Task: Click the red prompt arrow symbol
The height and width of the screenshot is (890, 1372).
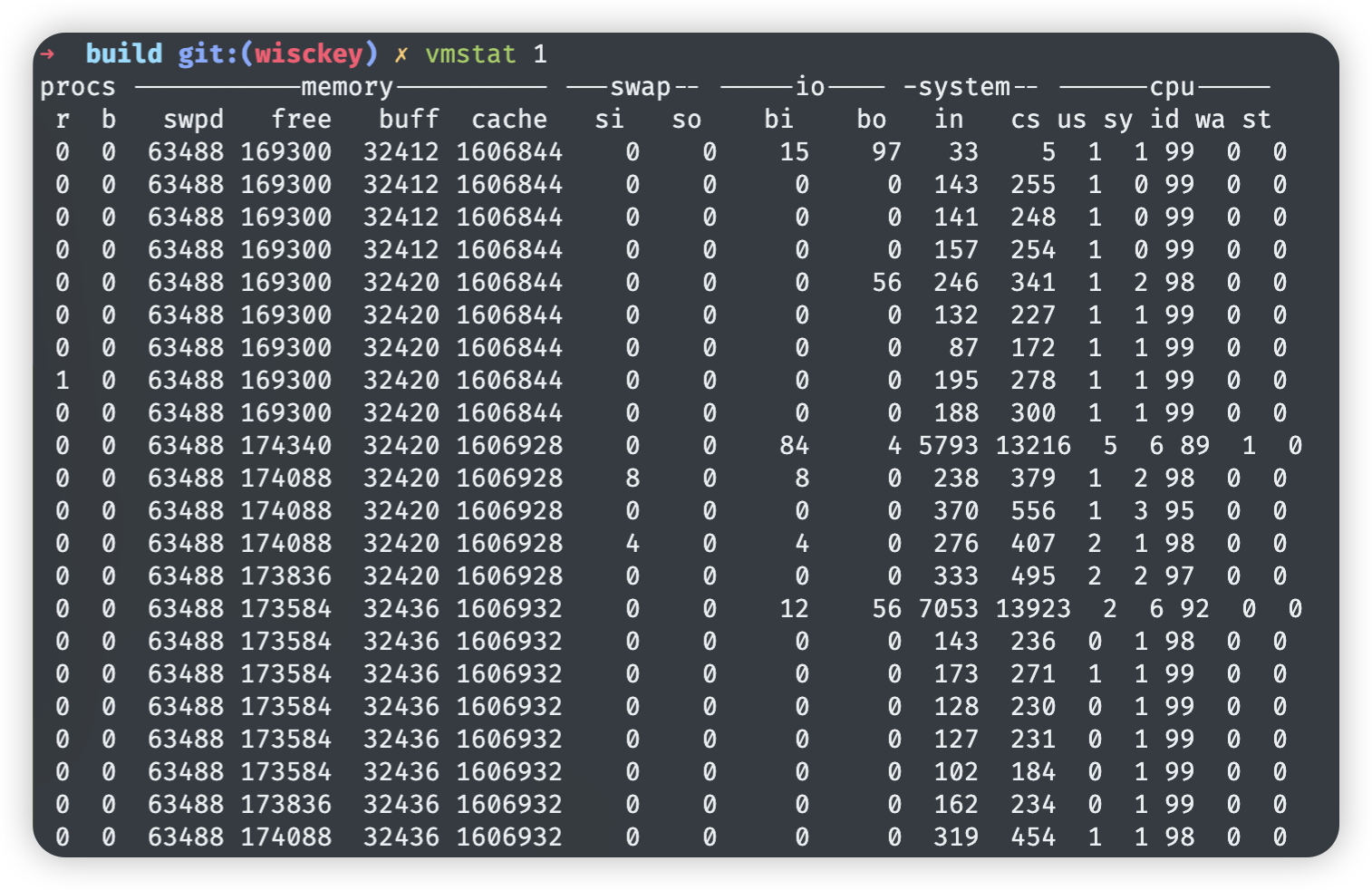Action: [x=48, y=54]
